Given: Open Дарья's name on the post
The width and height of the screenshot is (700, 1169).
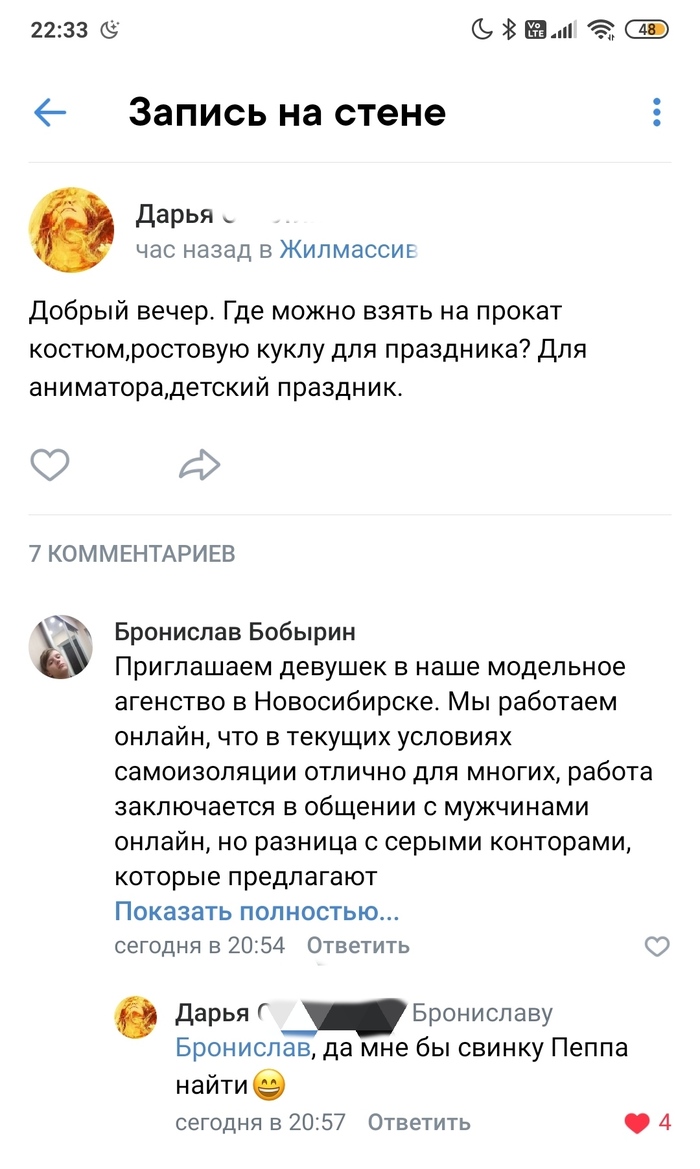Looking at the screenshot, I should point(175,215).
